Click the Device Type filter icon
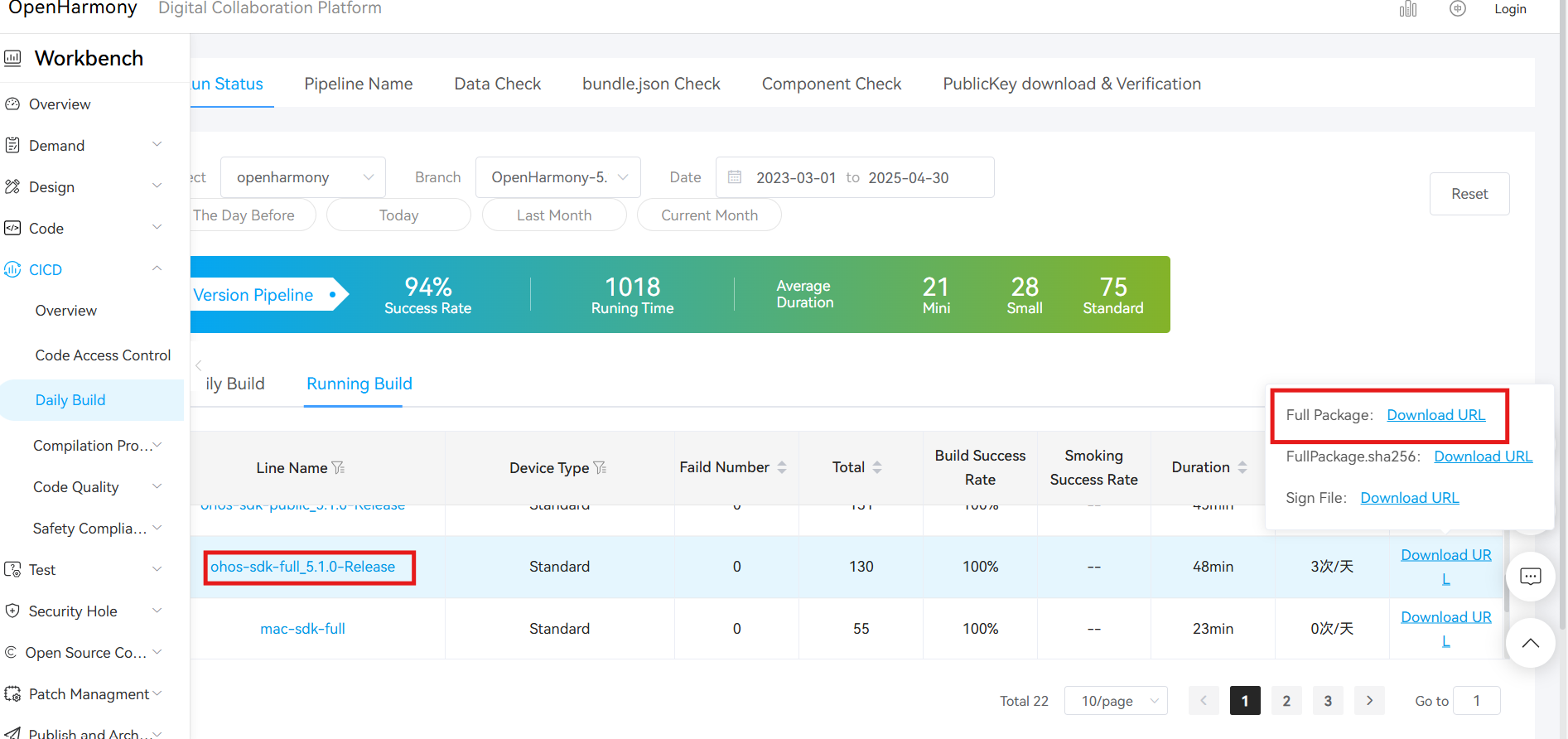The height and width of the screenshot is (739, 1568). point(600,468)
